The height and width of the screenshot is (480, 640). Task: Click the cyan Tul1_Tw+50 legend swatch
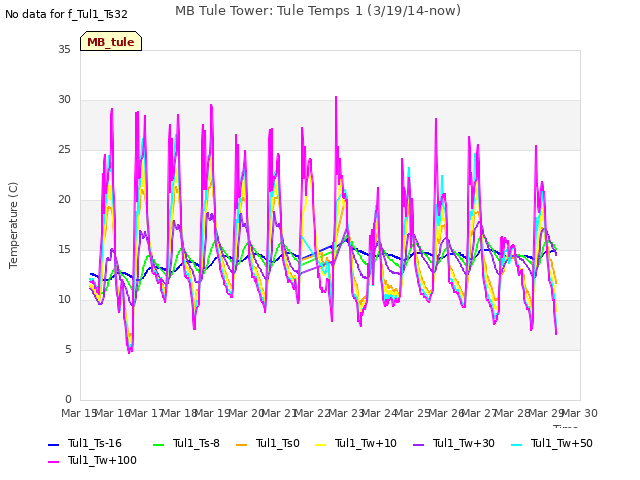(x=517, y=444)
